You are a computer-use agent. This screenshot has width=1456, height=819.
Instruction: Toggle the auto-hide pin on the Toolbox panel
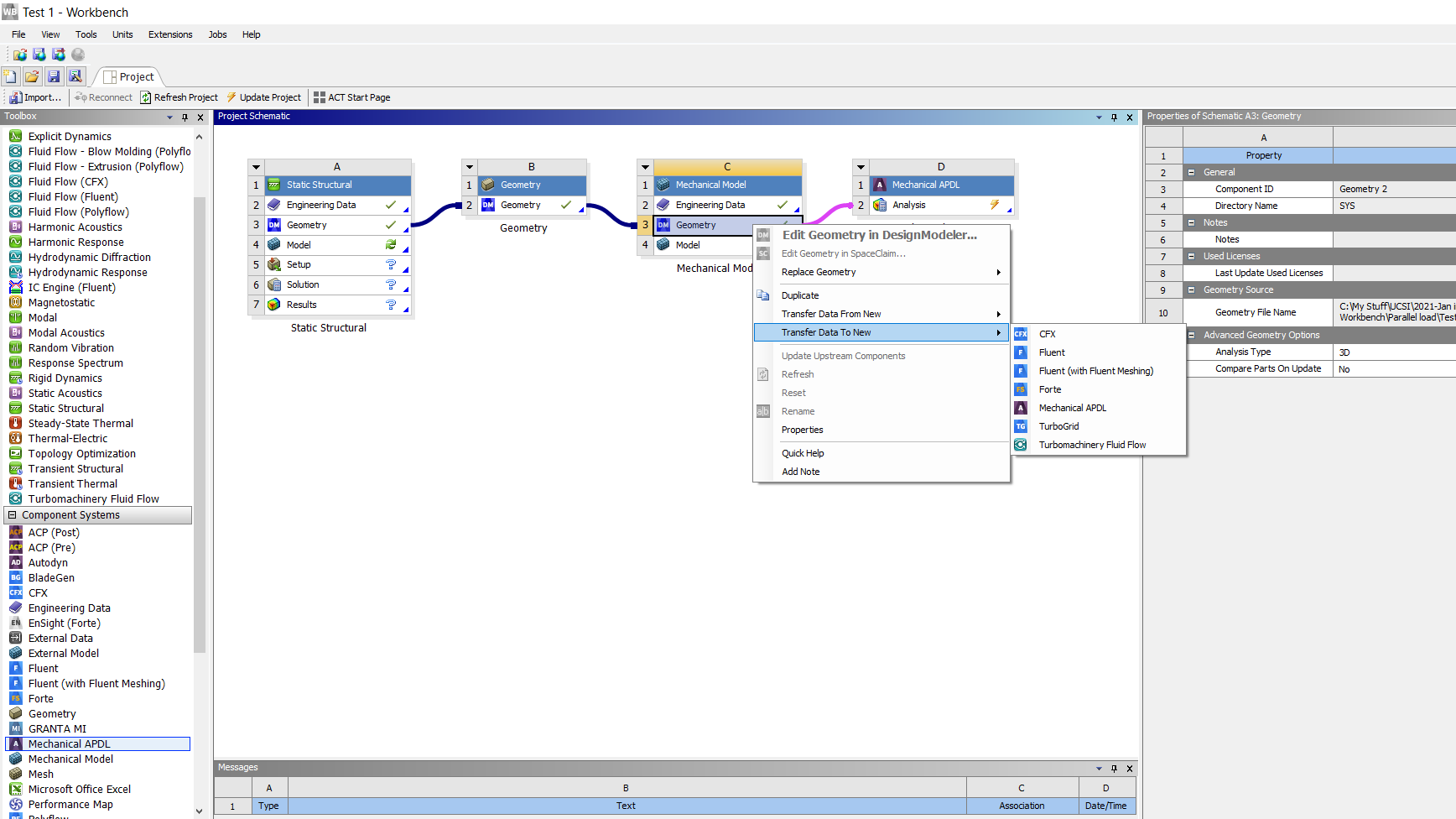click(x=185, y=117)
